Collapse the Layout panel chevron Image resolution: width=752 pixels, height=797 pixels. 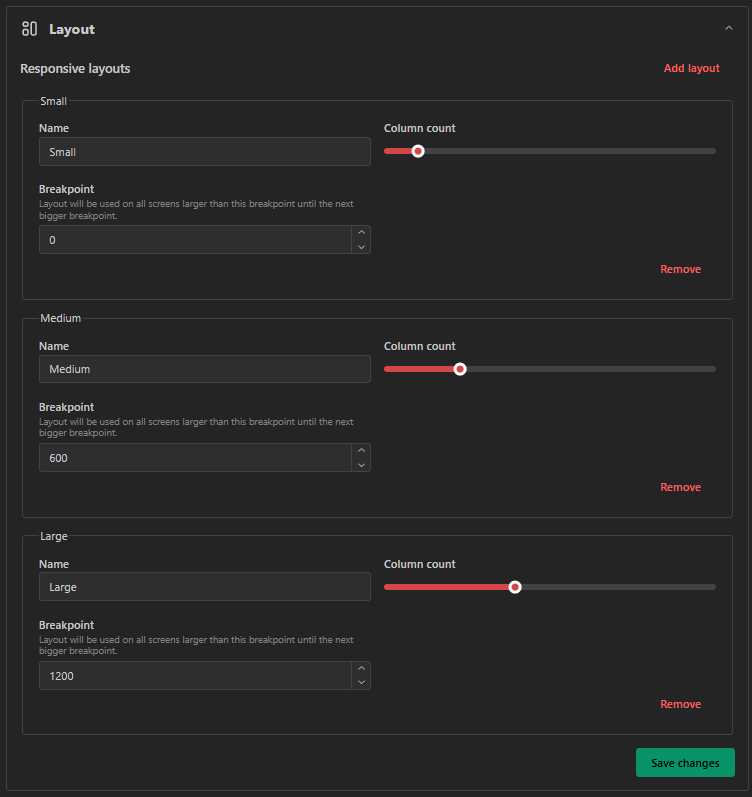tap(728, 29)
